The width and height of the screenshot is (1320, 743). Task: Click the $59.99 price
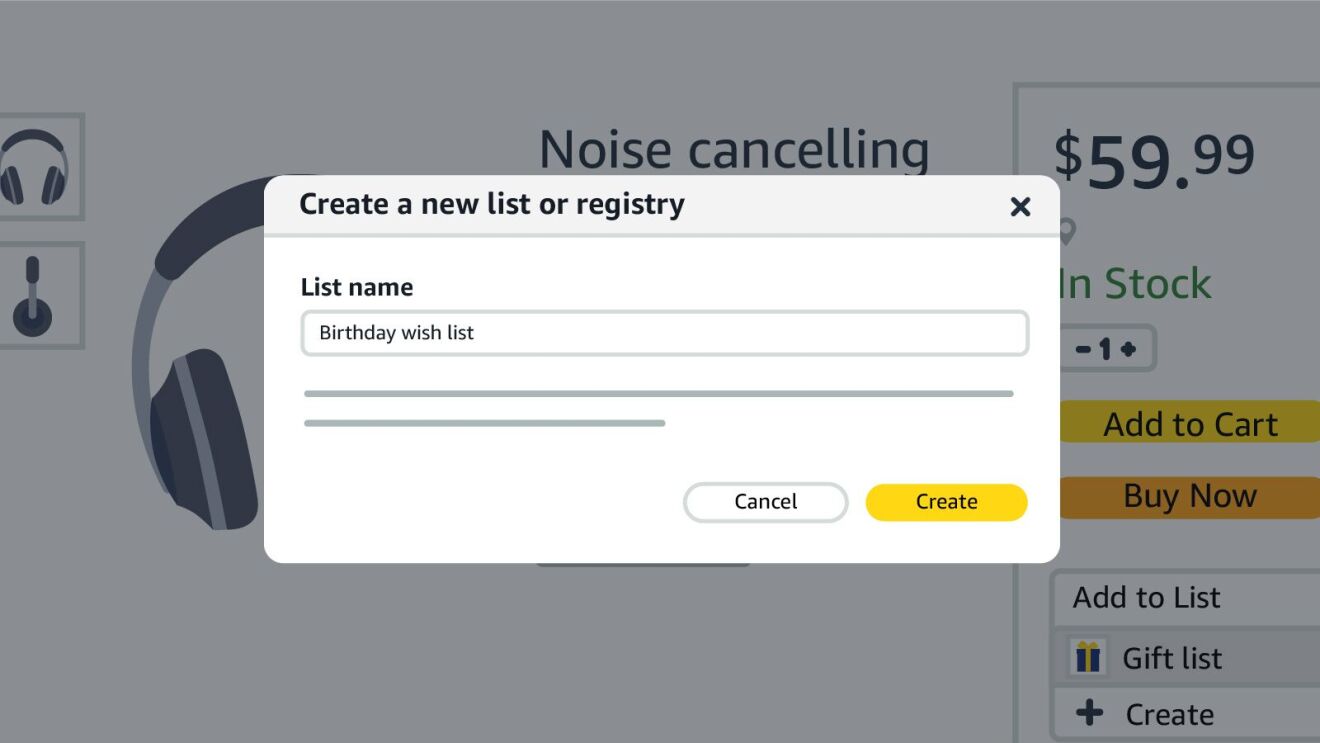tap(1154, 159)
